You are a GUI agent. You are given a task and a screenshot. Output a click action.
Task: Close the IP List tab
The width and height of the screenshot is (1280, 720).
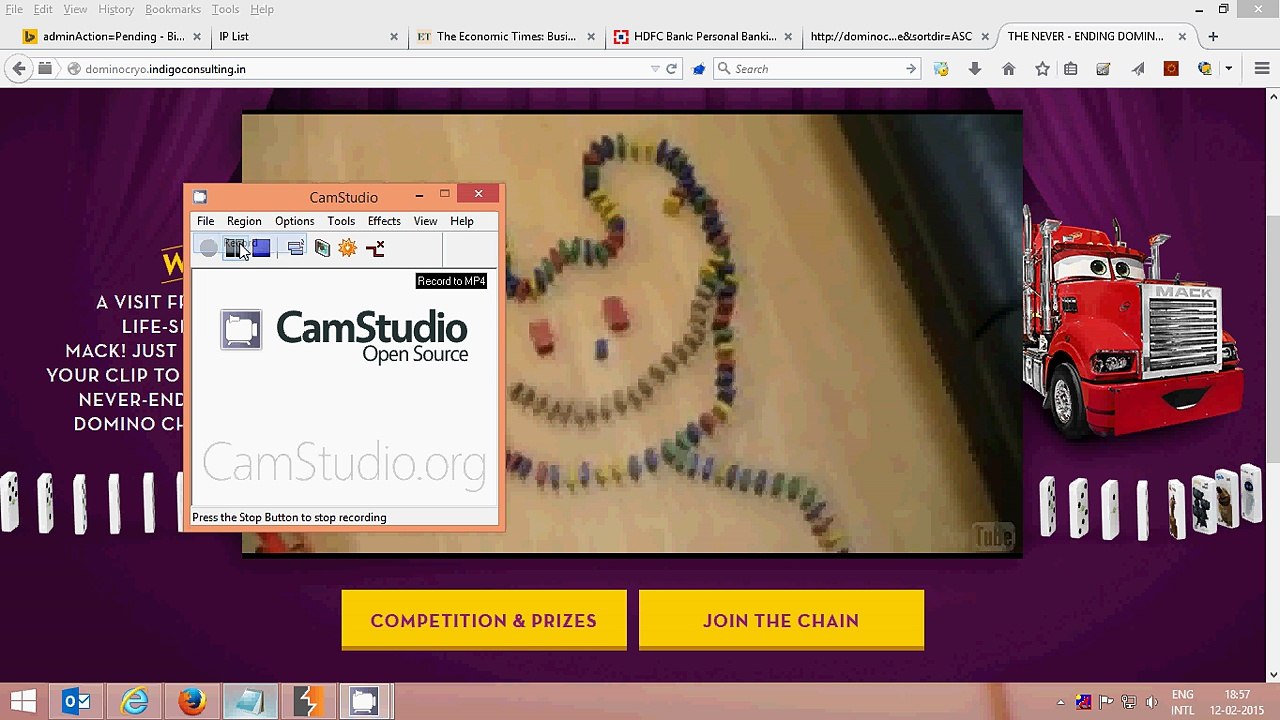click(x=394, y=36)
